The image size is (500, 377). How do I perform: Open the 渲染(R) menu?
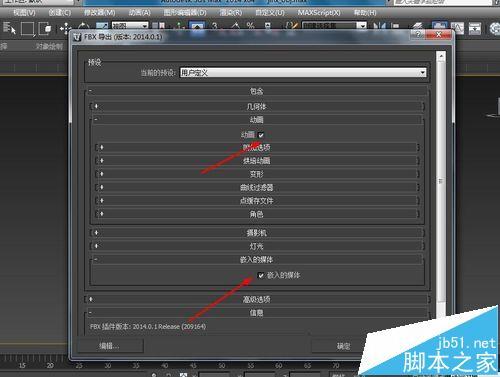[231, 13]
